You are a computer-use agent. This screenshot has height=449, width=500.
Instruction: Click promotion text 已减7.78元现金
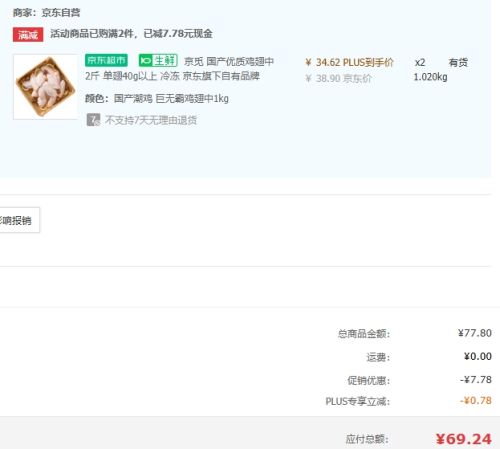click(178, 34)
